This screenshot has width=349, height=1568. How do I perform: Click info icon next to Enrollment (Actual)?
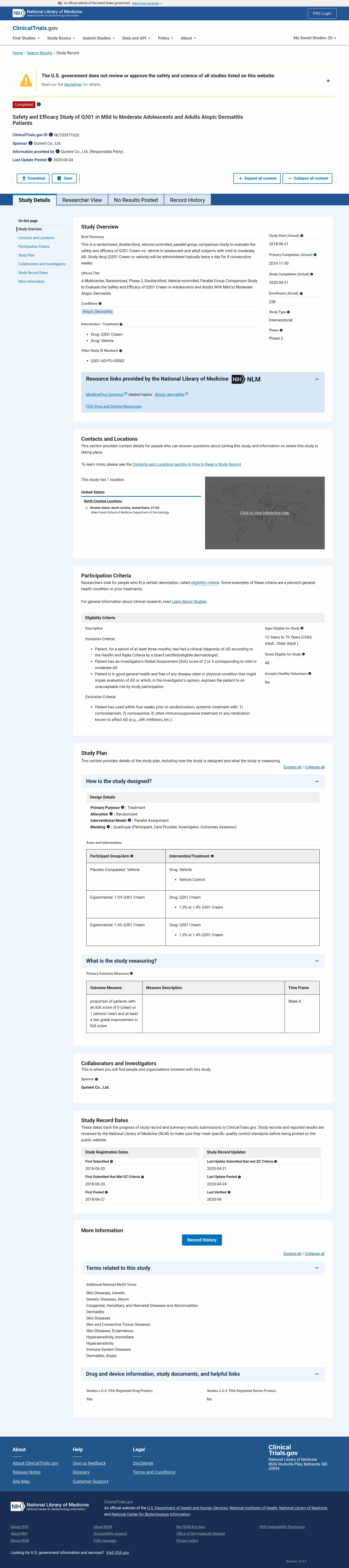point(301,293)
